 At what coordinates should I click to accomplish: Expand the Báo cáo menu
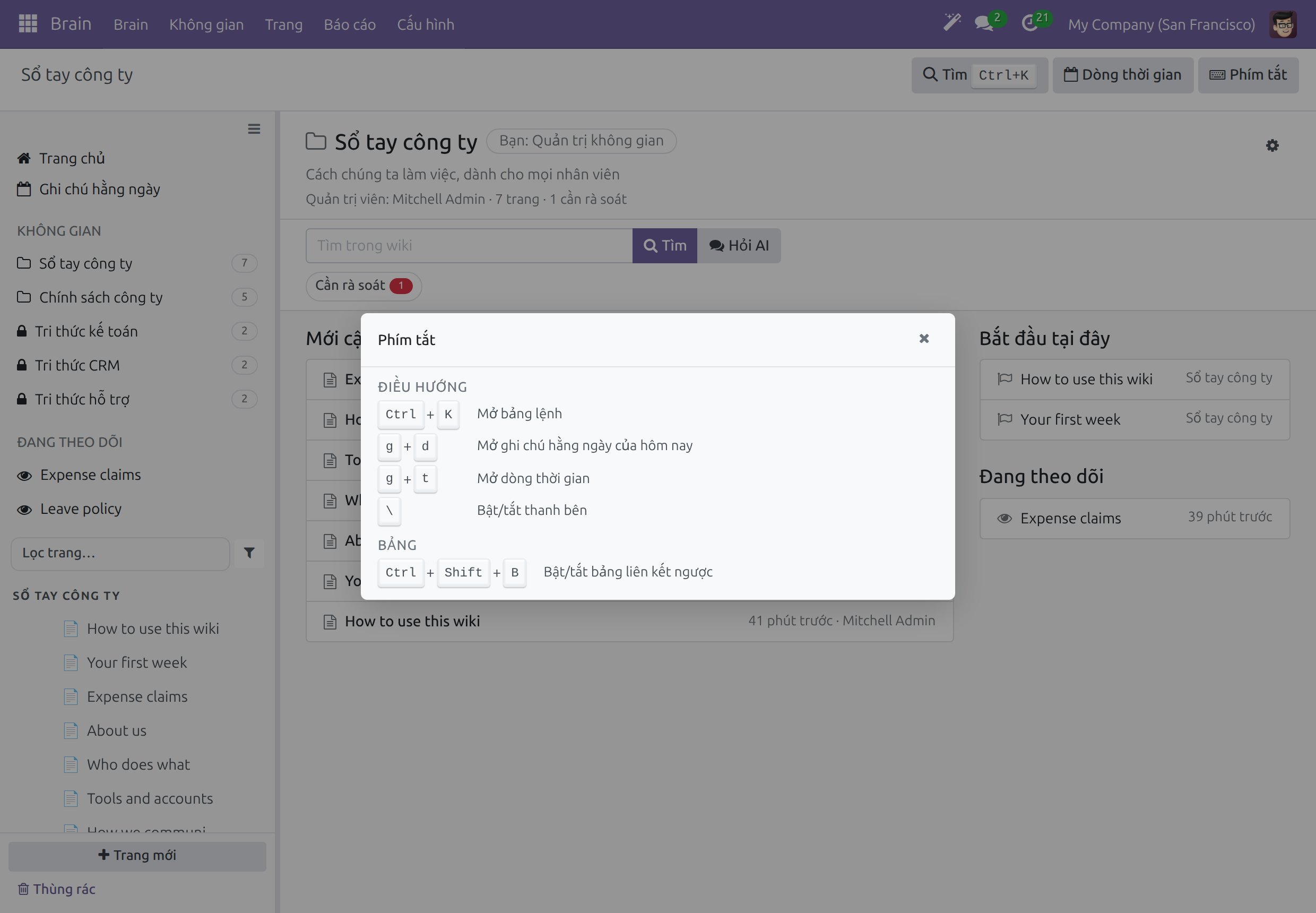coord(350,24)
